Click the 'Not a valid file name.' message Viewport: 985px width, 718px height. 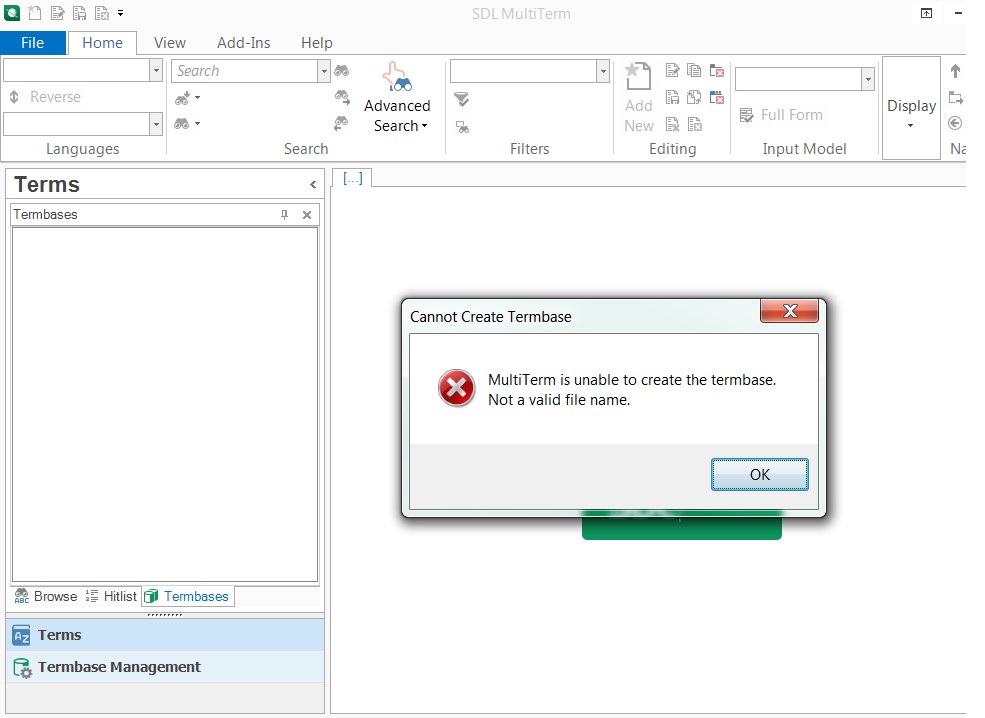559,400
